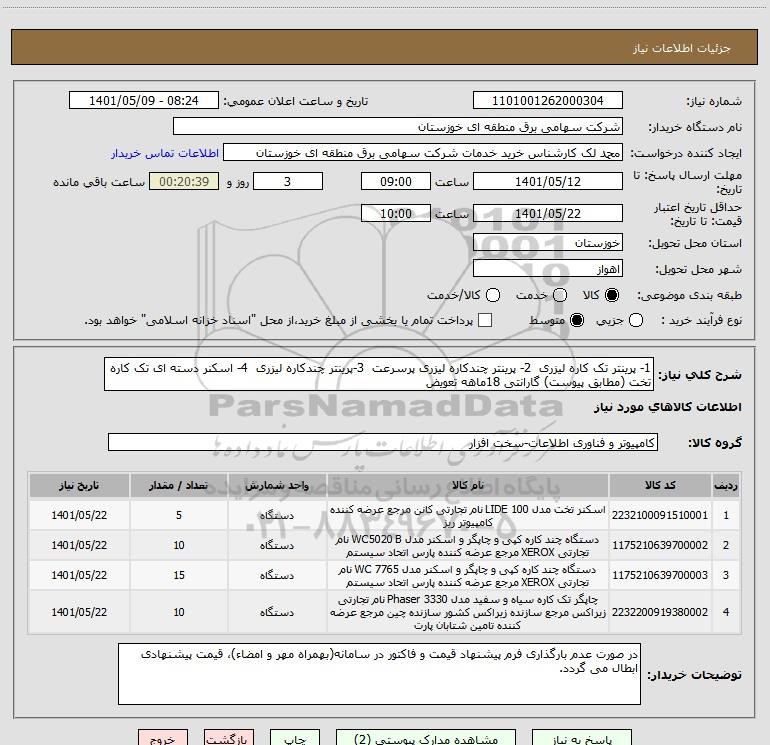Click the price validity date 1401/05/22 field
This screenshot has height=745, width=770.
(548, 214)
